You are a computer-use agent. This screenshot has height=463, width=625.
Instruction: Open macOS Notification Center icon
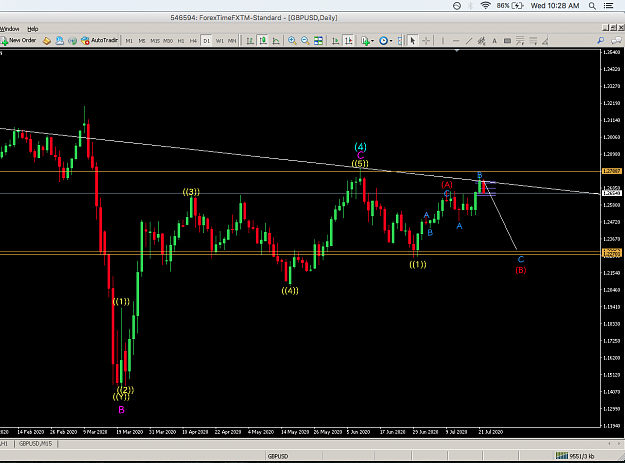coord(609,6)
